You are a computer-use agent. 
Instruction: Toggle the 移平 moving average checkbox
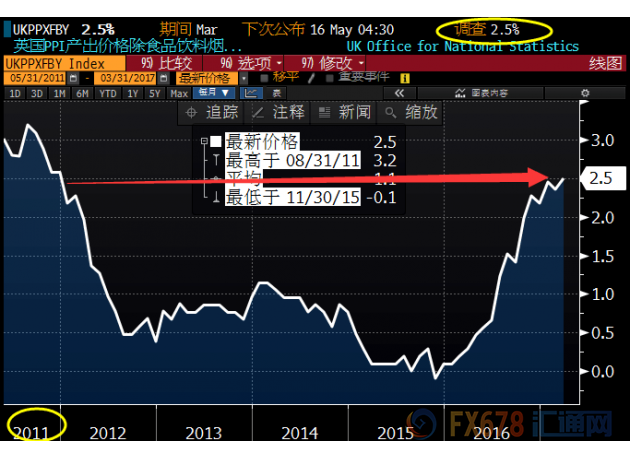click(264, 77)
